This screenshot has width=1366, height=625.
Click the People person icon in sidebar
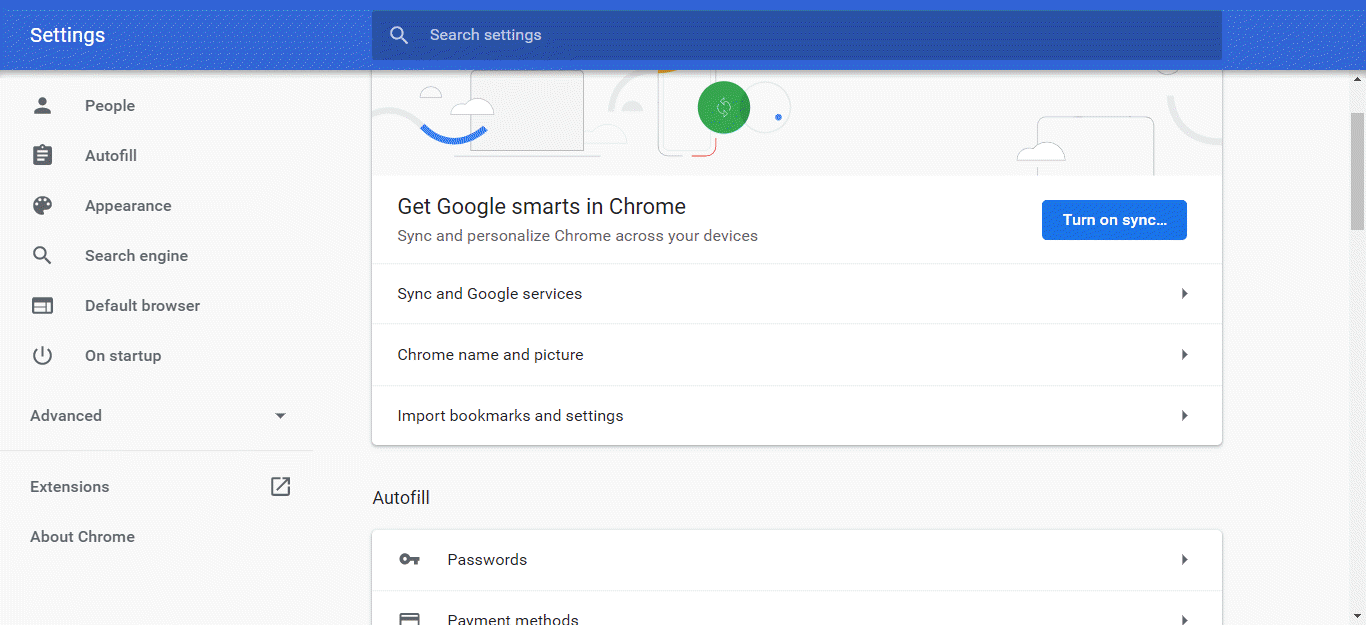[x=42, y=105]
